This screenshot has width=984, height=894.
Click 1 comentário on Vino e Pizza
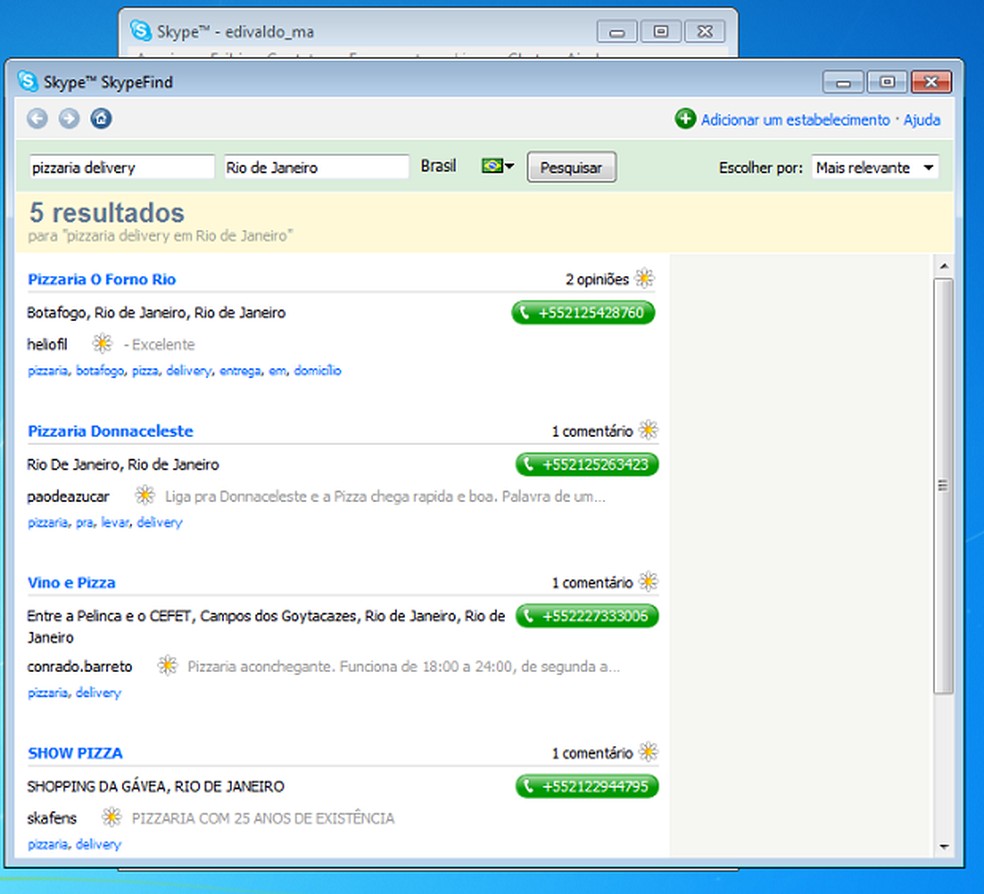coord(592,583)
